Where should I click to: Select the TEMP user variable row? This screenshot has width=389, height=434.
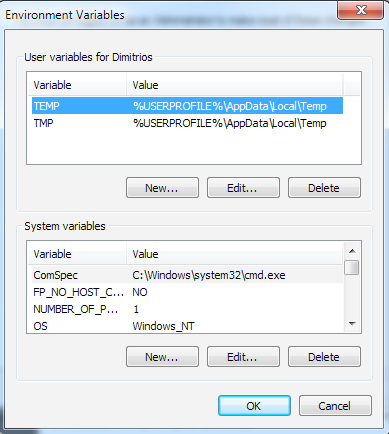click(188, 106)
